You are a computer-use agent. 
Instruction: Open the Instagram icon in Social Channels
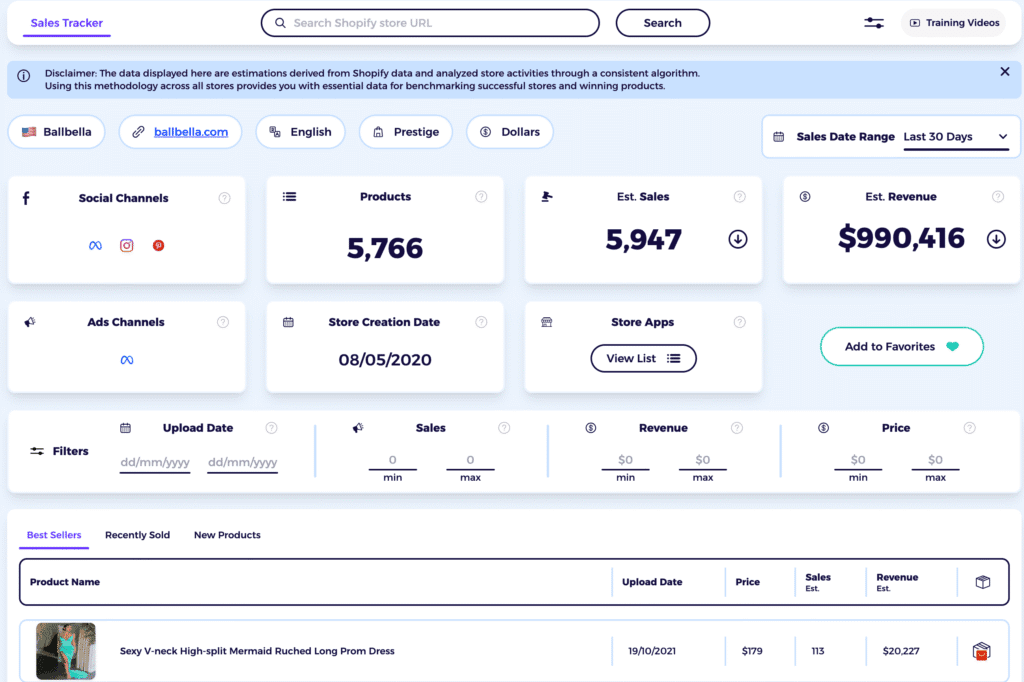(126, 244)
